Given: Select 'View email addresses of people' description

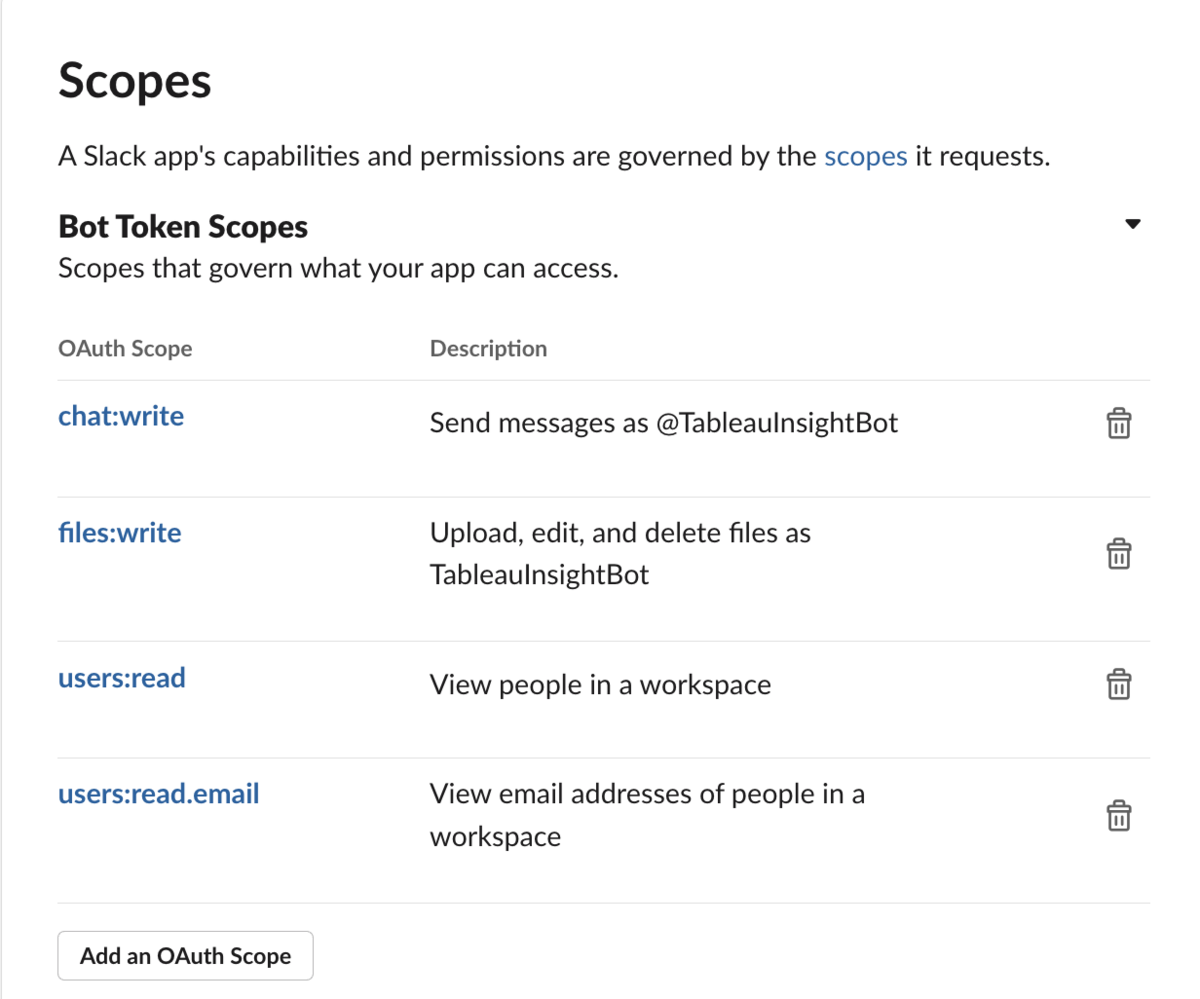Looking at the screenshot, I should pyautogui.click(x=647, y=815).
